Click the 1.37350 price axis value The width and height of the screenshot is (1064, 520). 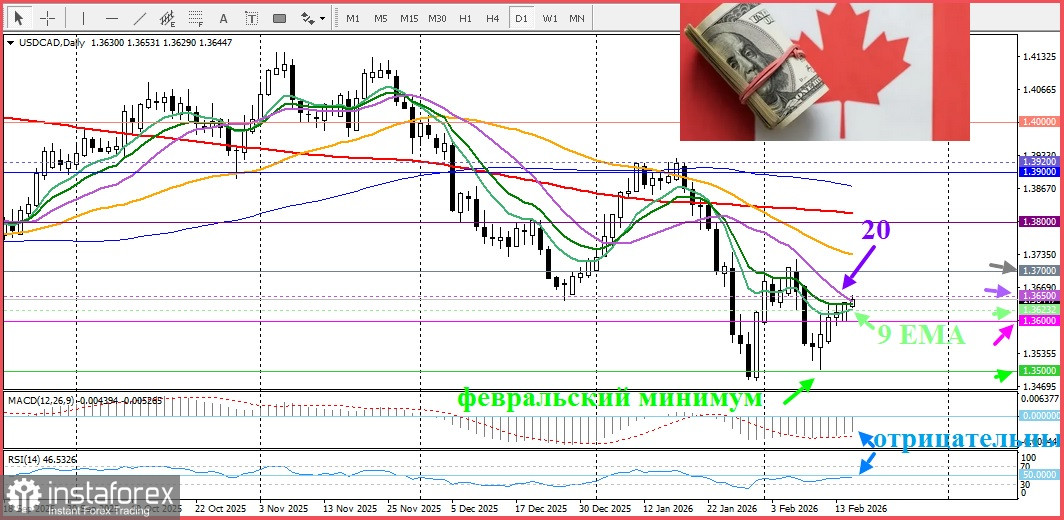click(1038, 255)
